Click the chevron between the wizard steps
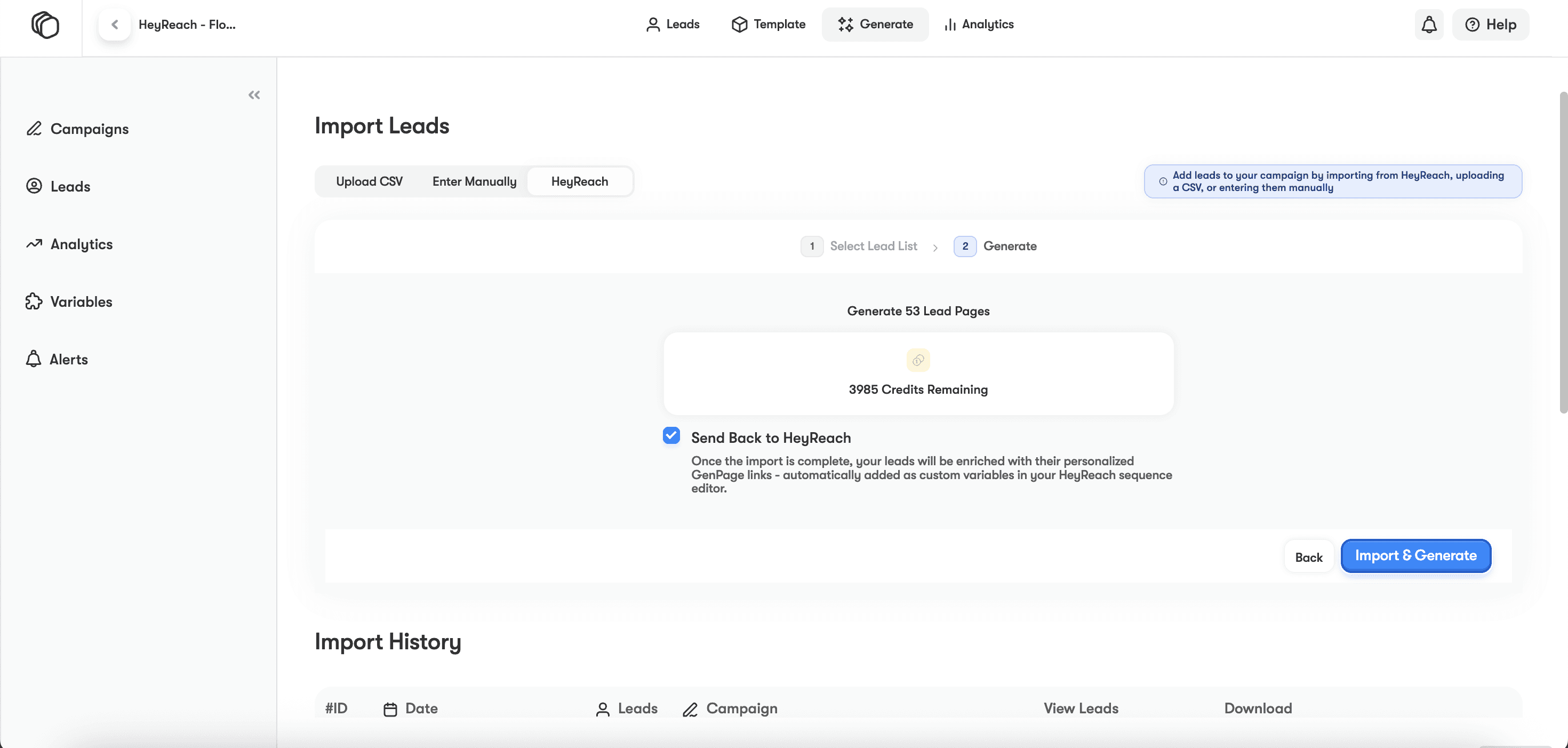 tap(935, 248)
